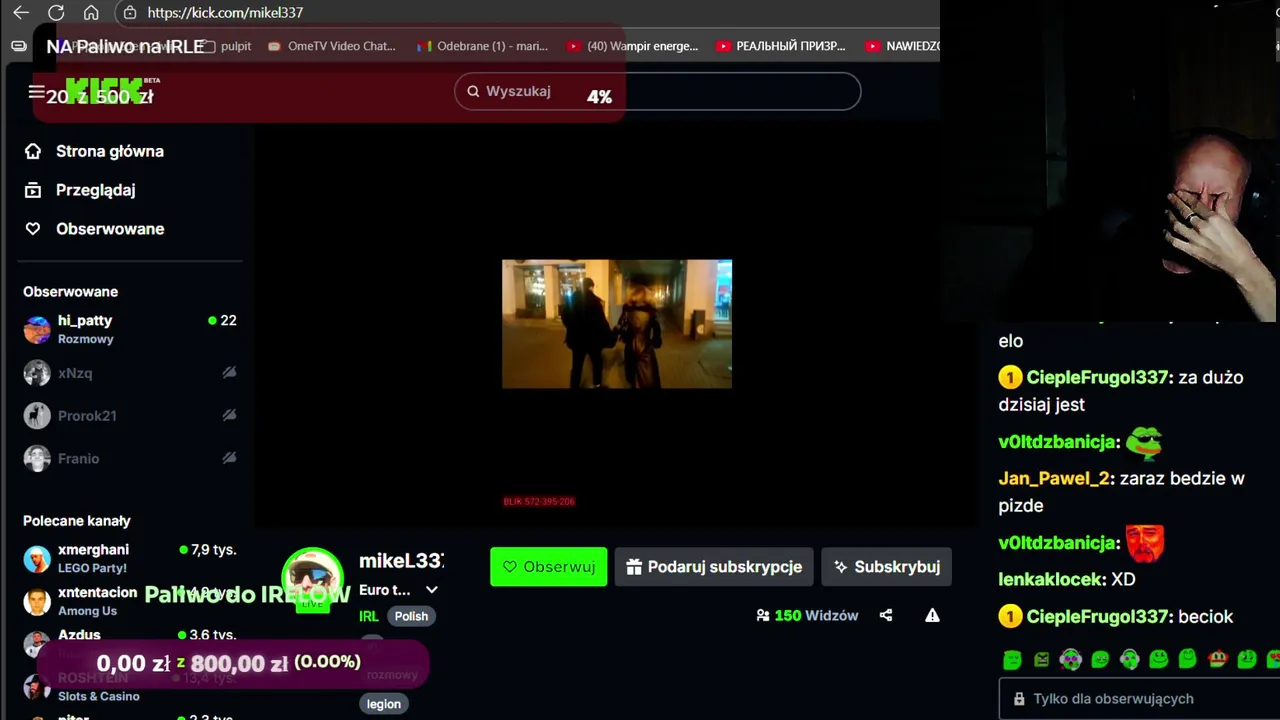Click the site info lock icon
The width and height of the screenshot is (1280, 720).
[x=129, y=13]
